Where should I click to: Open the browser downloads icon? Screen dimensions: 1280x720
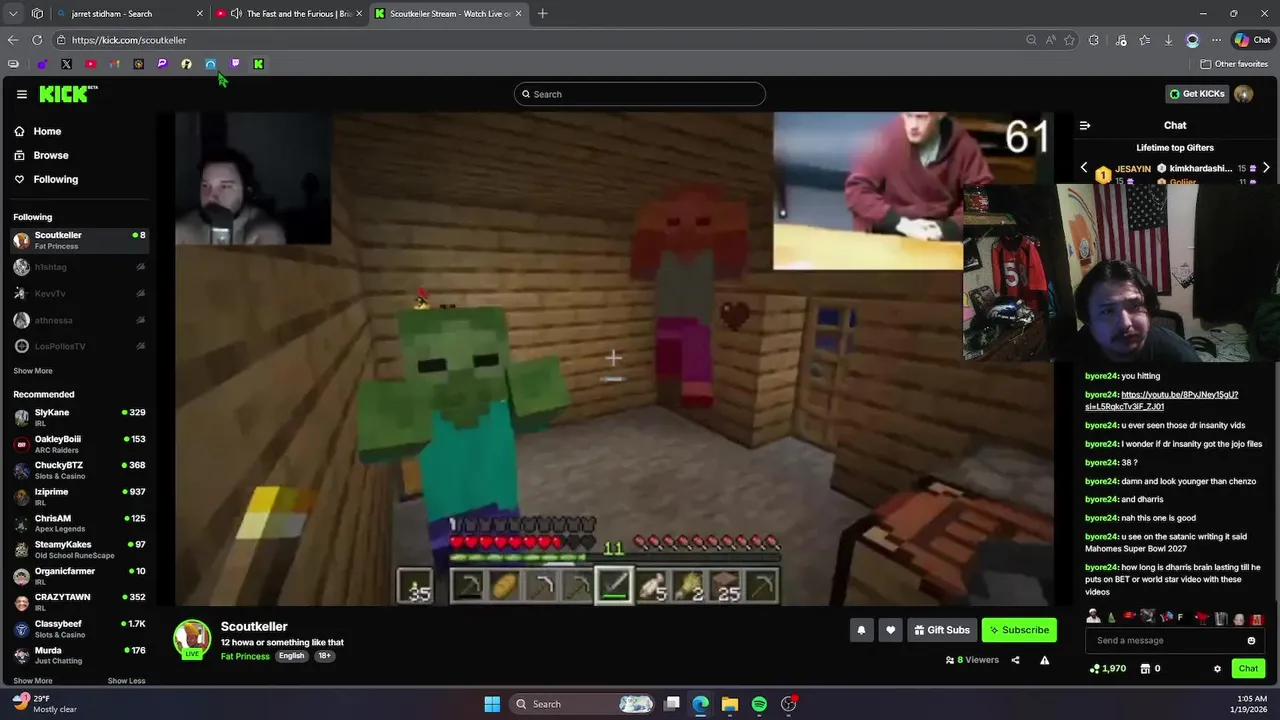[1168, 40]
